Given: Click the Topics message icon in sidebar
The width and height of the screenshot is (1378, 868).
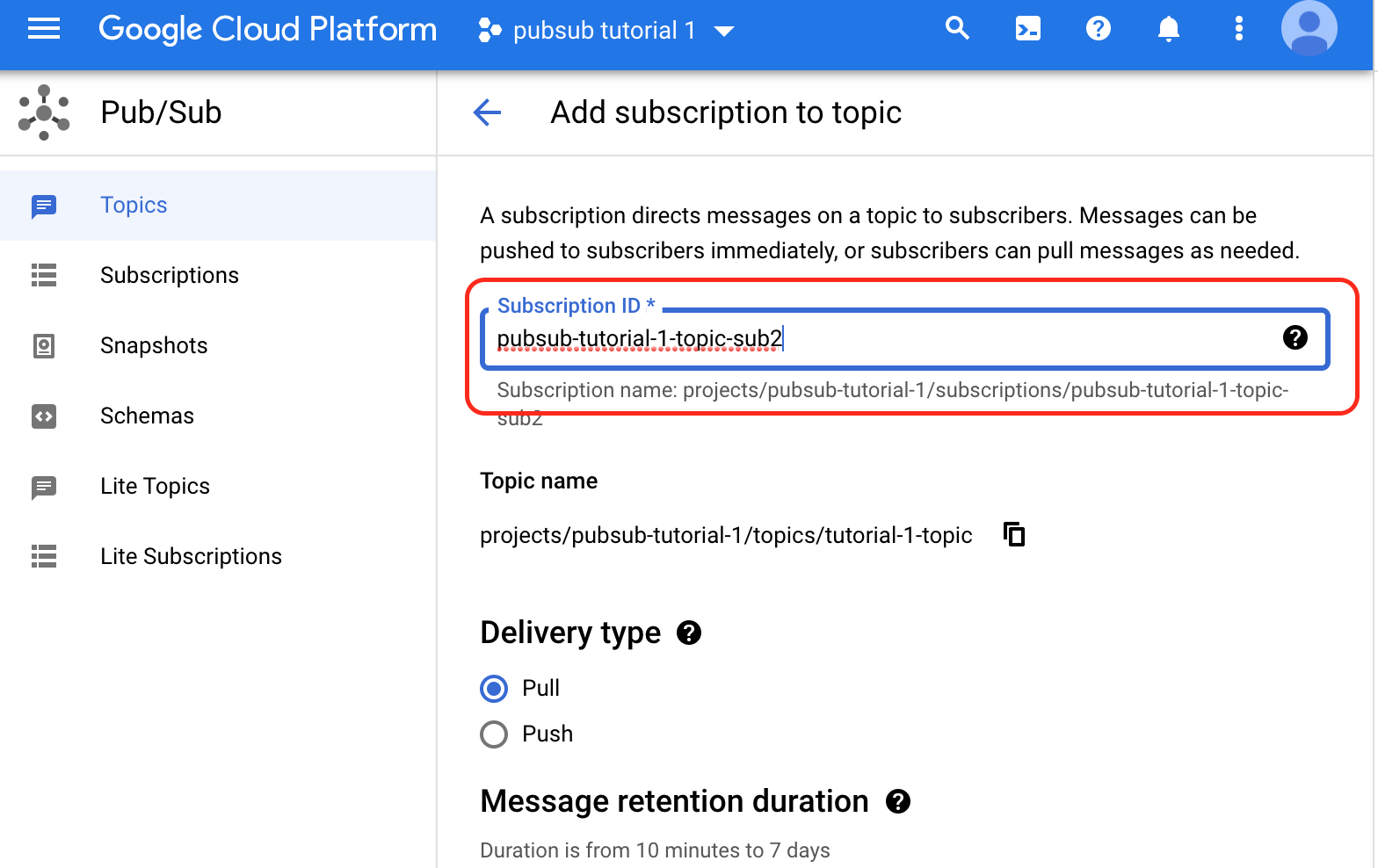Looking at the screenshot, I should point(44,206).
